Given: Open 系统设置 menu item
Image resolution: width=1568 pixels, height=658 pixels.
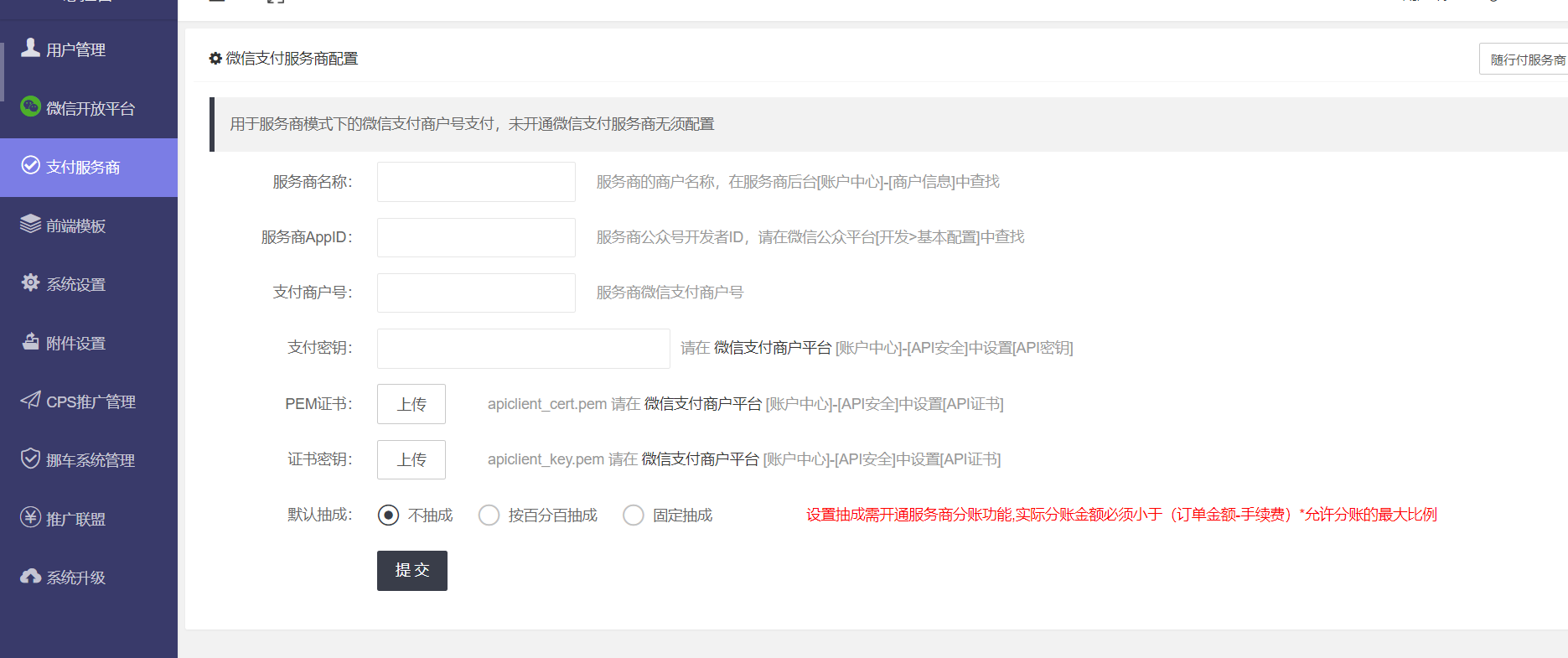Looking at the screenshot, I should pyautogui.click(x=89, y=285).
